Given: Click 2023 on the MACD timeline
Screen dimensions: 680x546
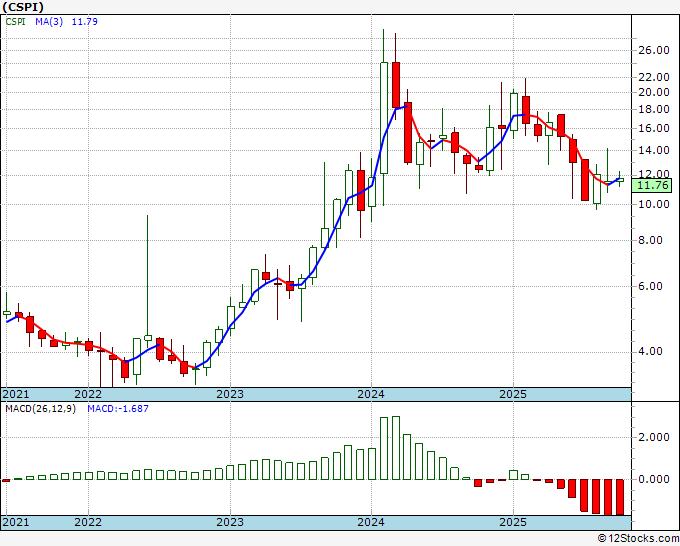Looking at the screenshot, I should click(230, 522).
